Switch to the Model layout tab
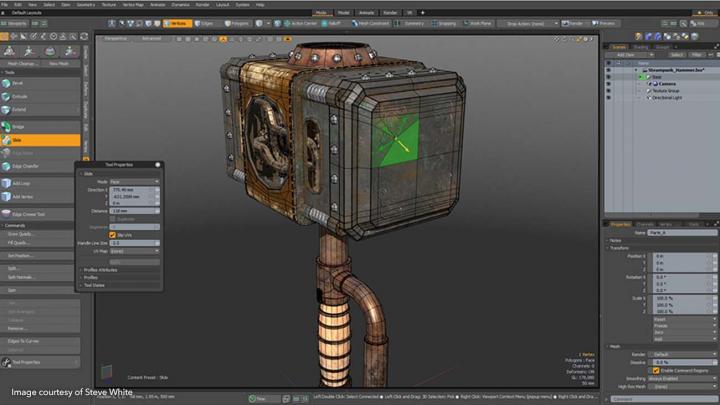The height and width of the screenshot is (405, 720). pos(343,13)
